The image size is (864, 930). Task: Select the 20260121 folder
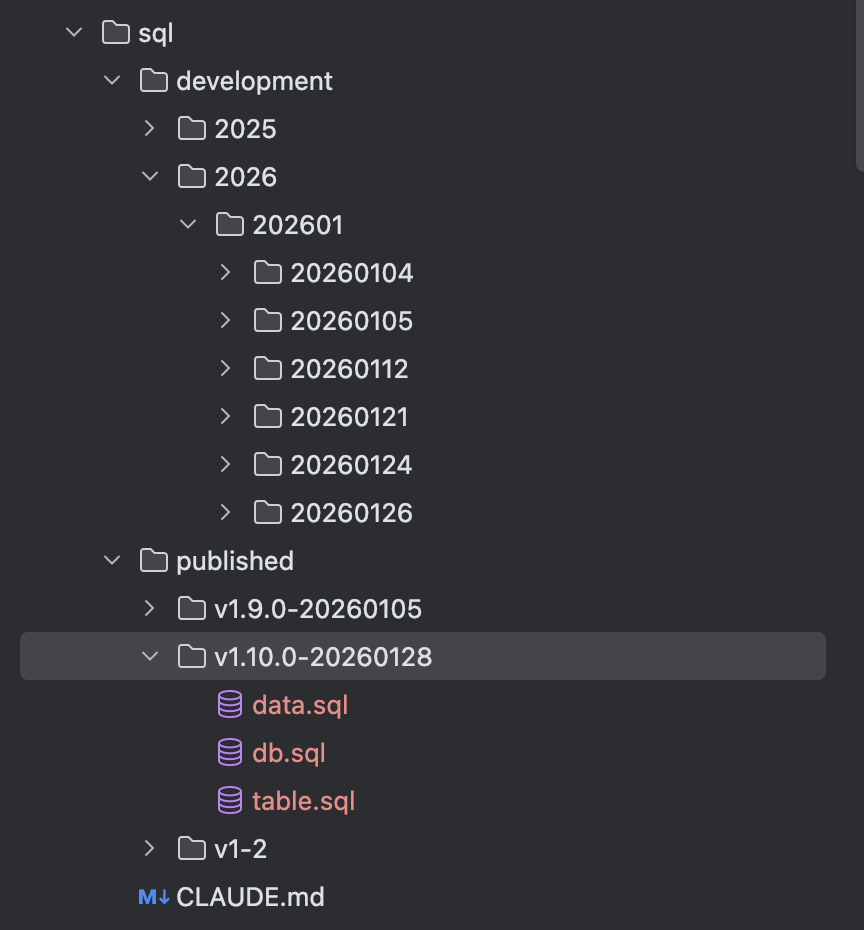coord(349,417)
